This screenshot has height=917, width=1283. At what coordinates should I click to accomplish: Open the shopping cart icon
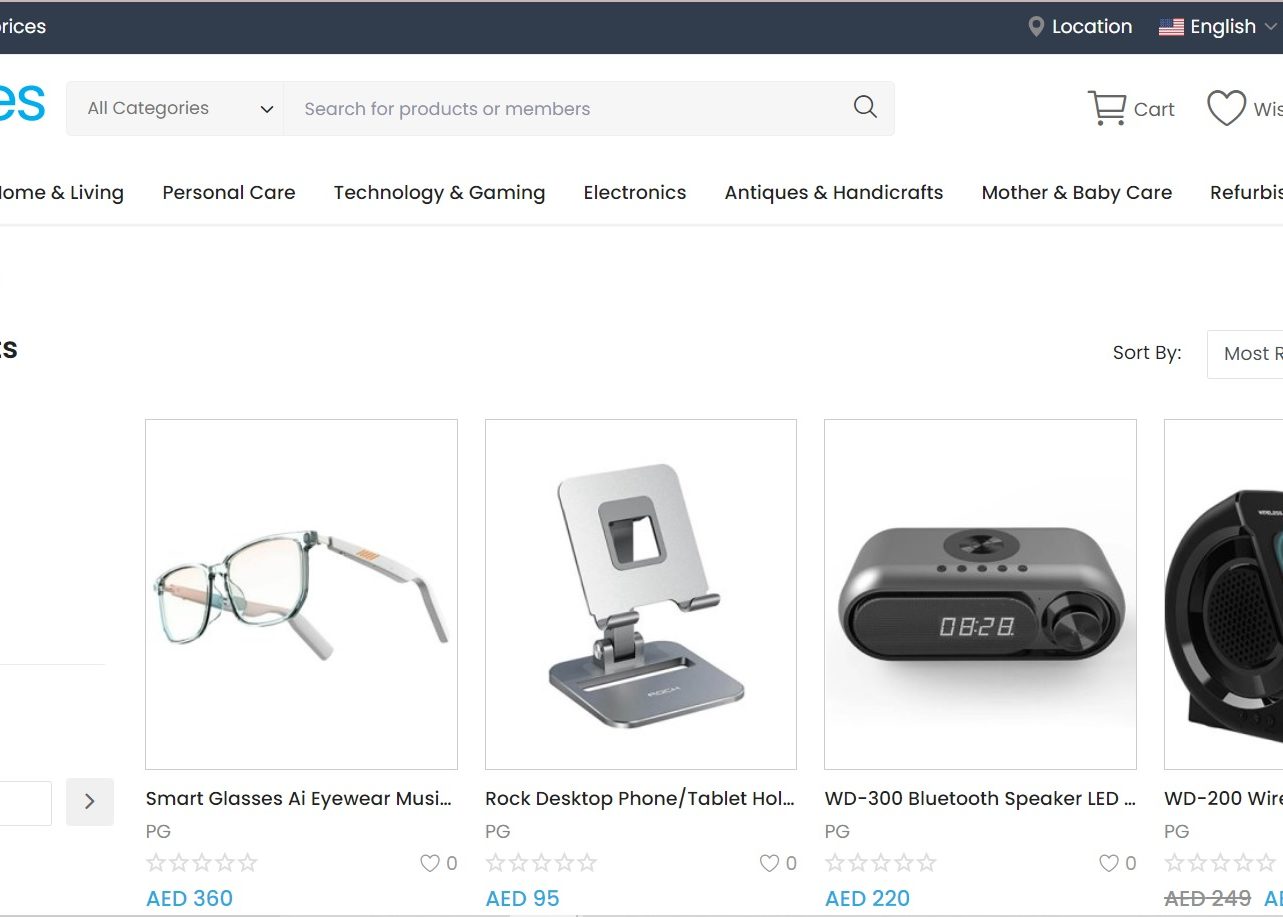[1107, 108]
